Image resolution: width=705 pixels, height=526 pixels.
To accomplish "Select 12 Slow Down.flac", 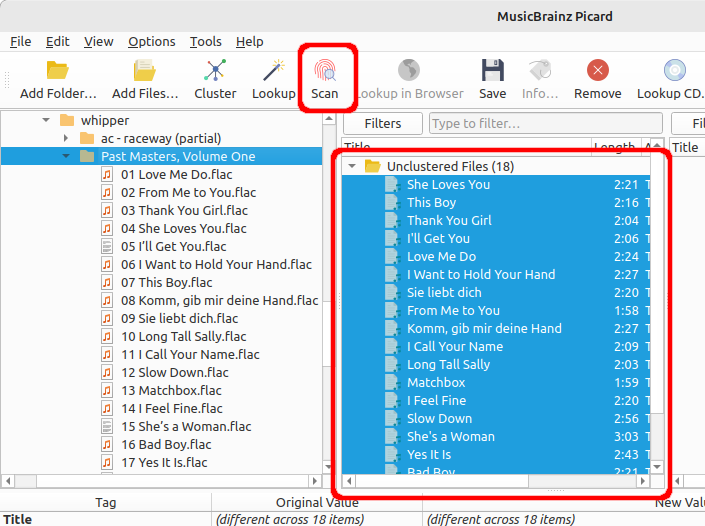I will click(174, 372).
